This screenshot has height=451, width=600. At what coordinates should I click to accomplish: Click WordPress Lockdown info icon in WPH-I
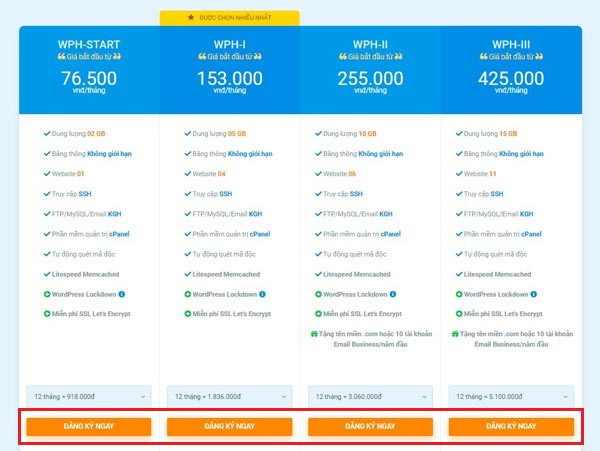tap(262, 294)
